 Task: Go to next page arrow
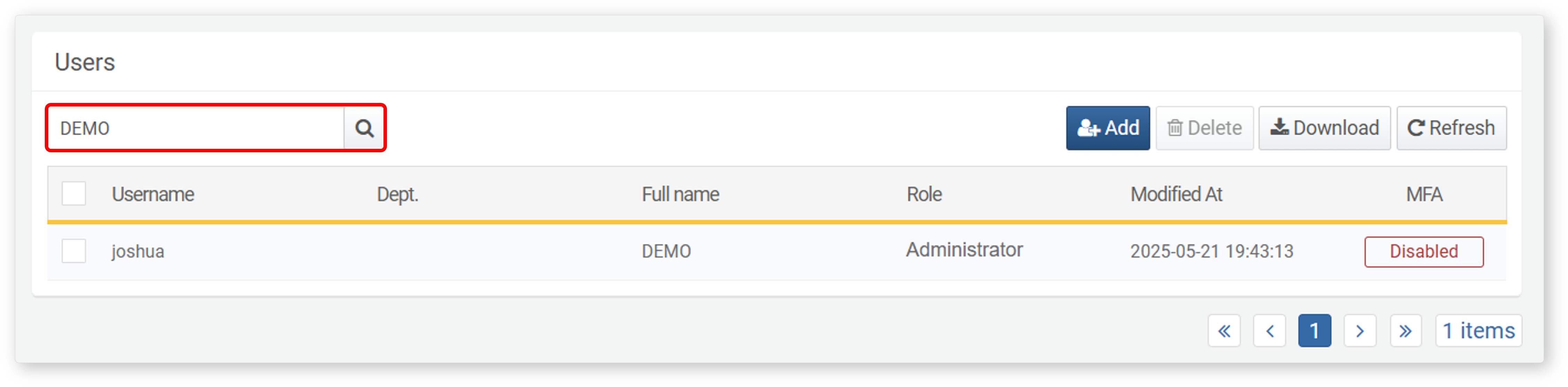pyautogui.click(x=1360, y=331)
